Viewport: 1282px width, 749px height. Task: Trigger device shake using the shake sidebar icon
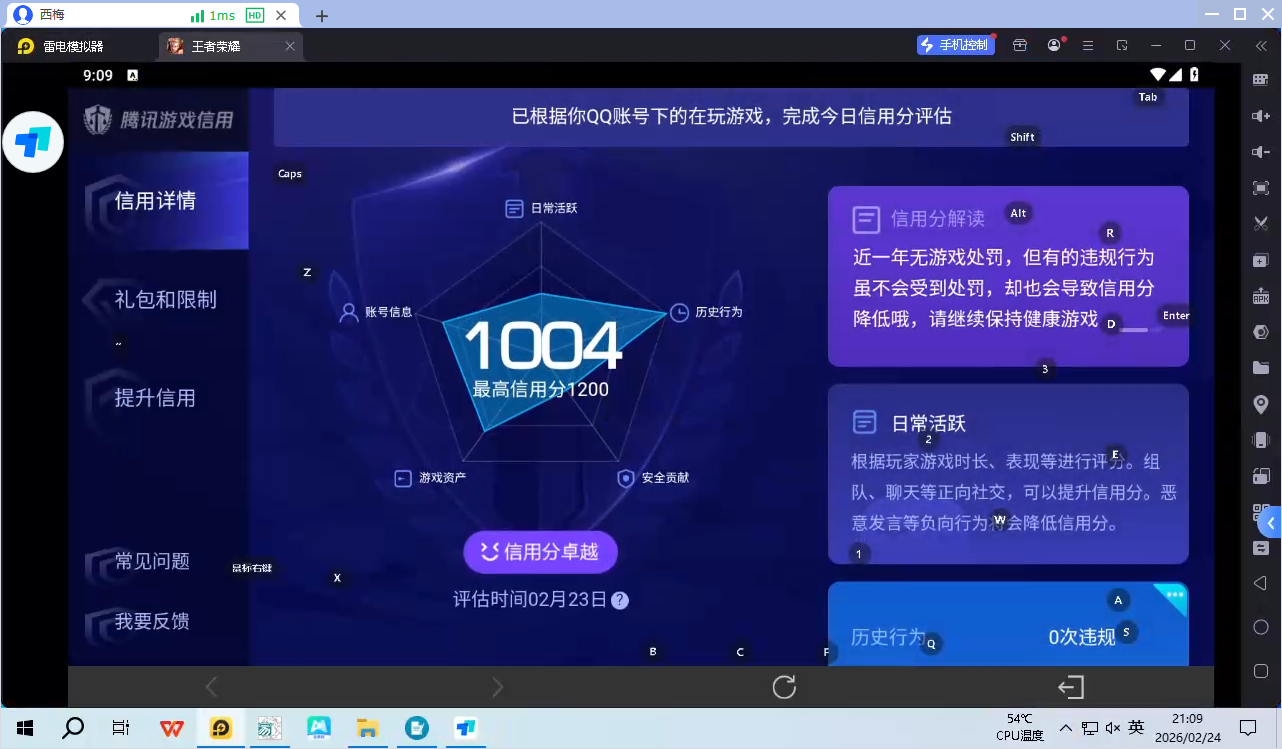click(1261, 438)
